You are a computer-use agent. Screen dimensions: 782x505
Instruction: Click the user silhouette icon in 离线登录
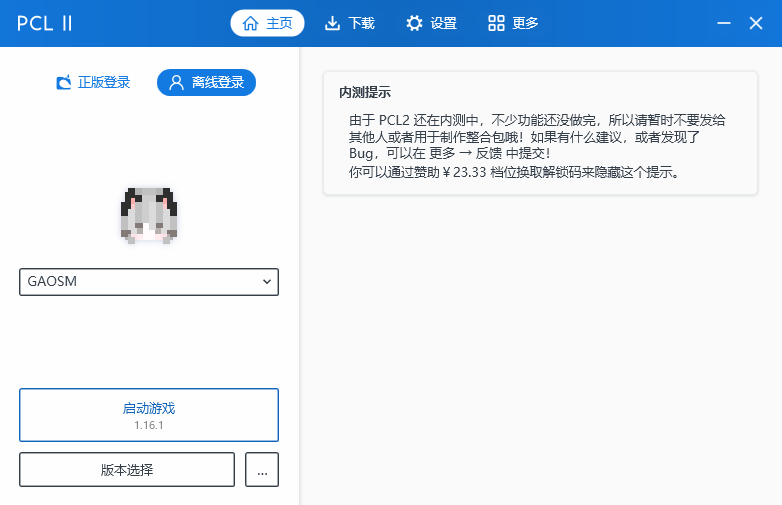(176, 82)
